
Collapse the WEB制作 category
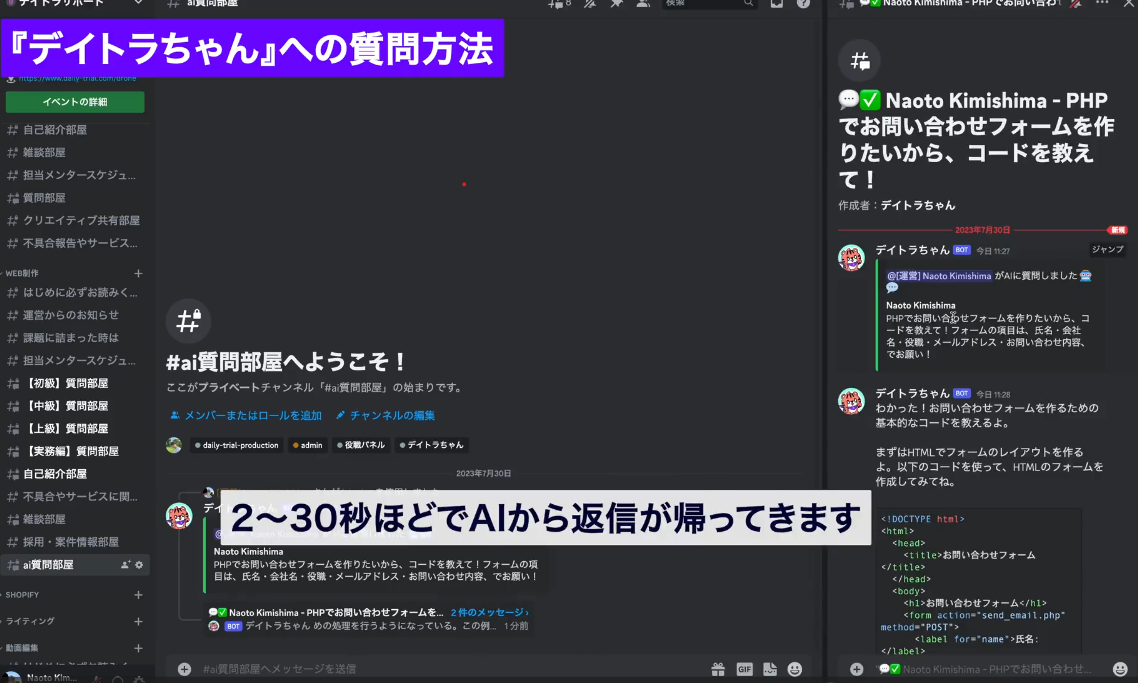click(22, 274)
